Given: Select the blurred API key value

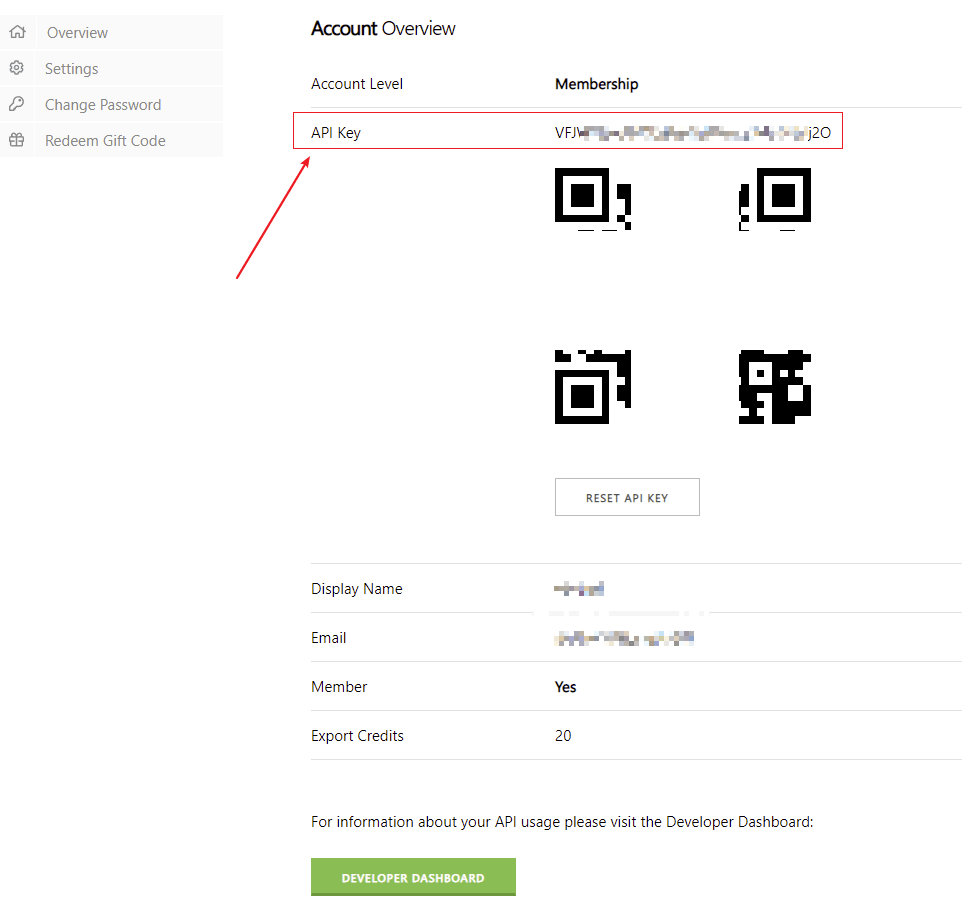Looking at the screenshot, I should pyautogui.click(x=693, y=132).
